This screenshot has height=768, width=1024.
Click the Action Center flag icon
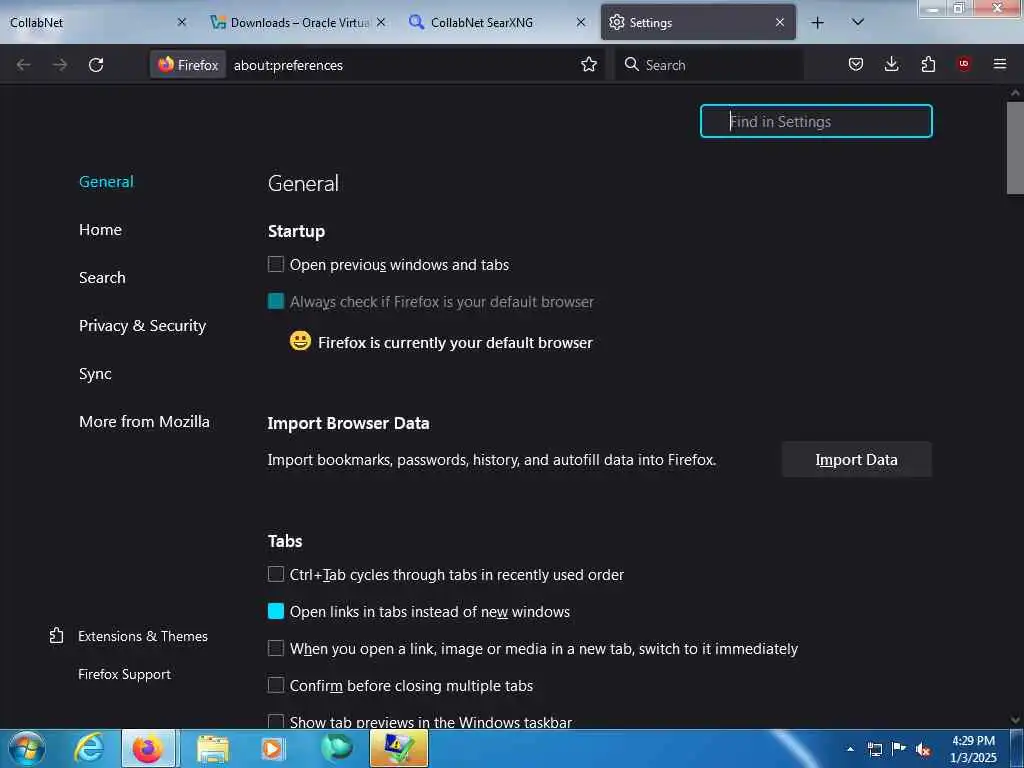899,749
